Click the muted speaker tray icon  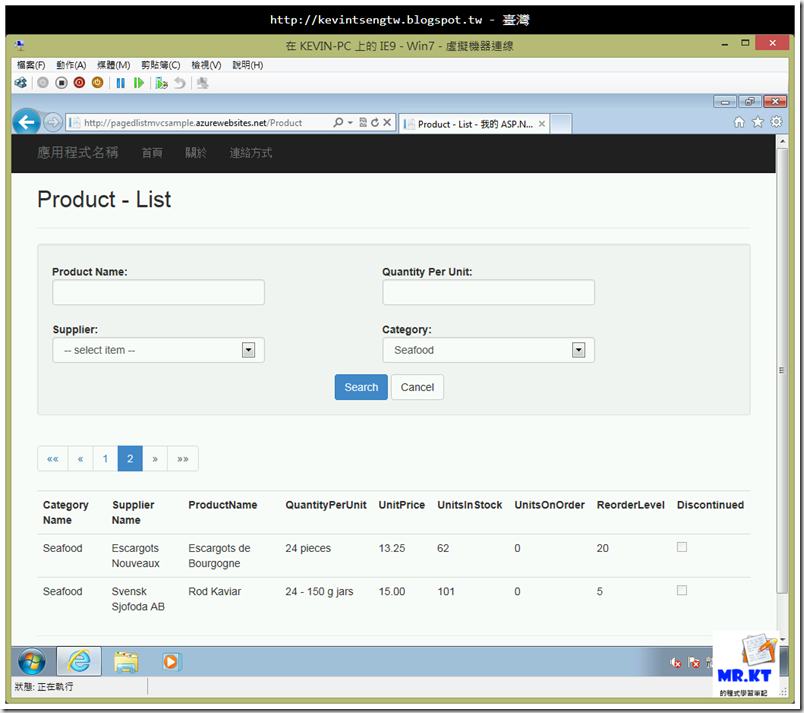pos(675,662)
